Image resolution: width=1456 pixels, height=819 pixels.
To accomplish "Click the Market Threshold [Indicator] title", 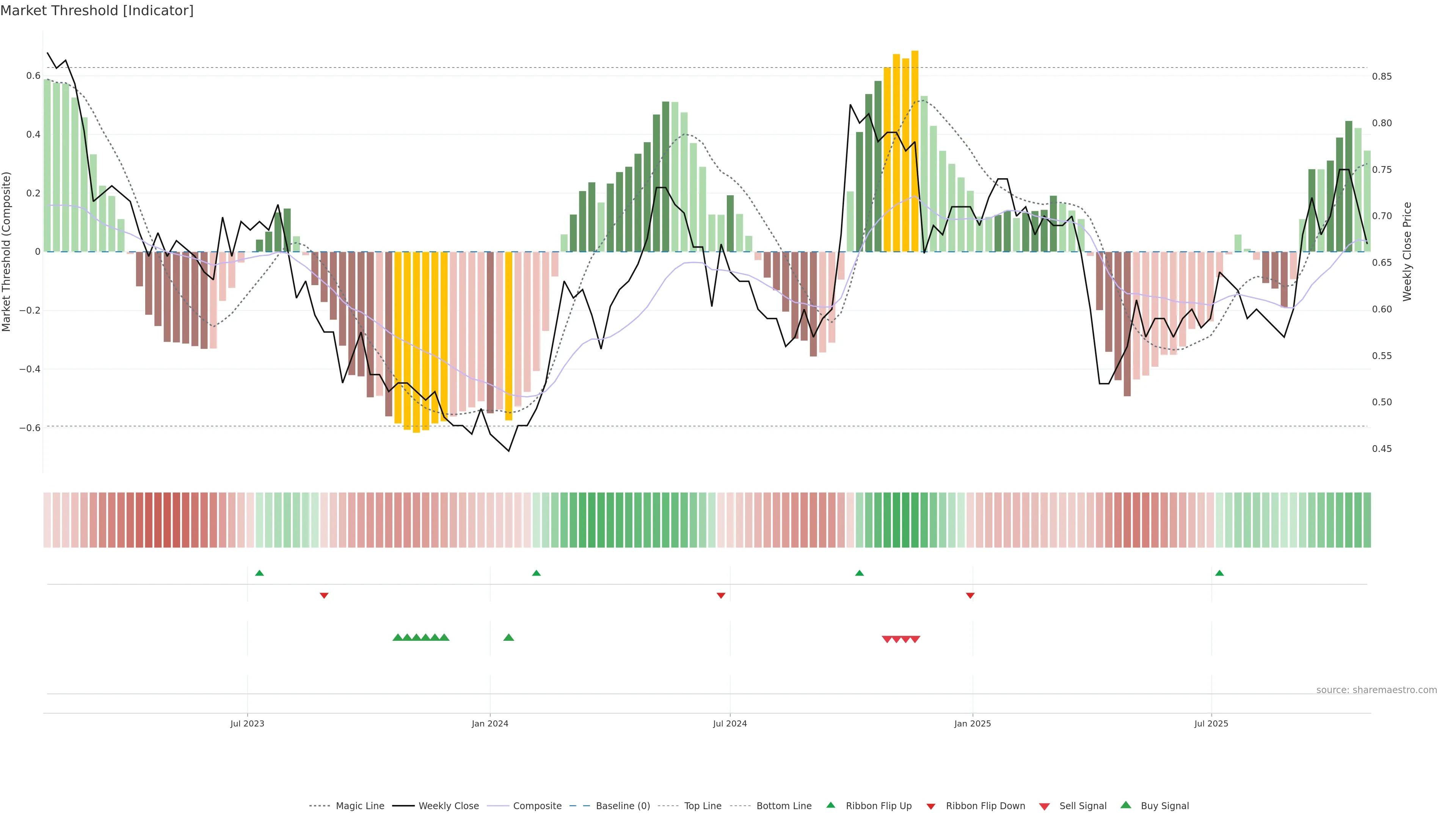I will 97,11.
